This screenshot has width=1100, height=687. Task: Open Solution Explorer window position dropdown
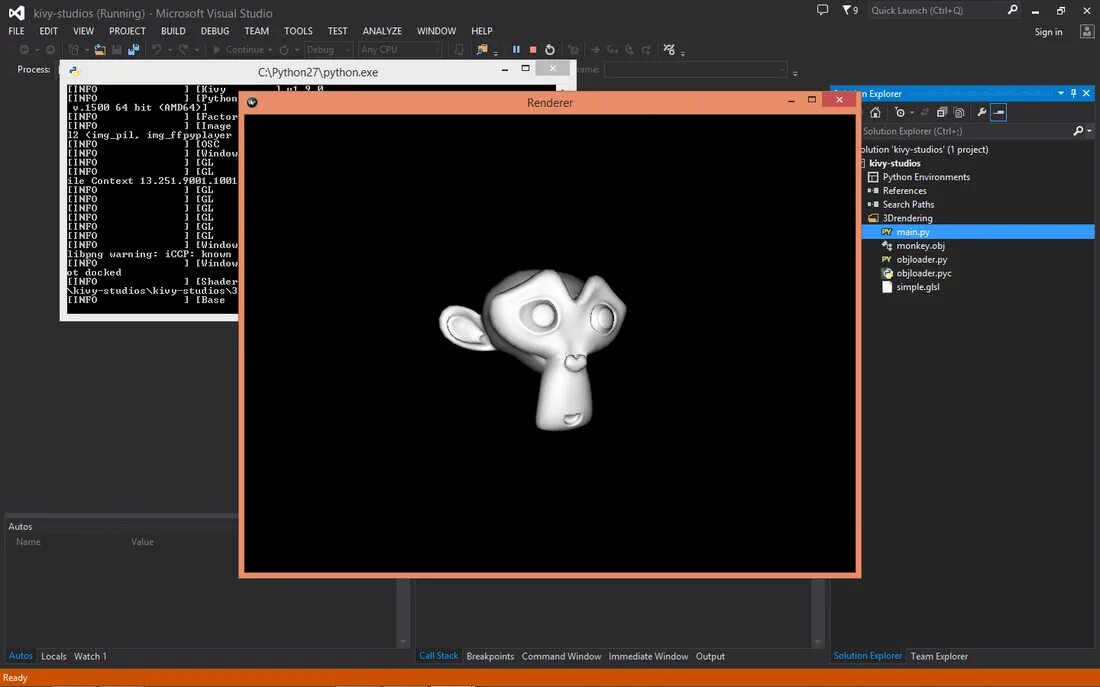(1061, 93)
